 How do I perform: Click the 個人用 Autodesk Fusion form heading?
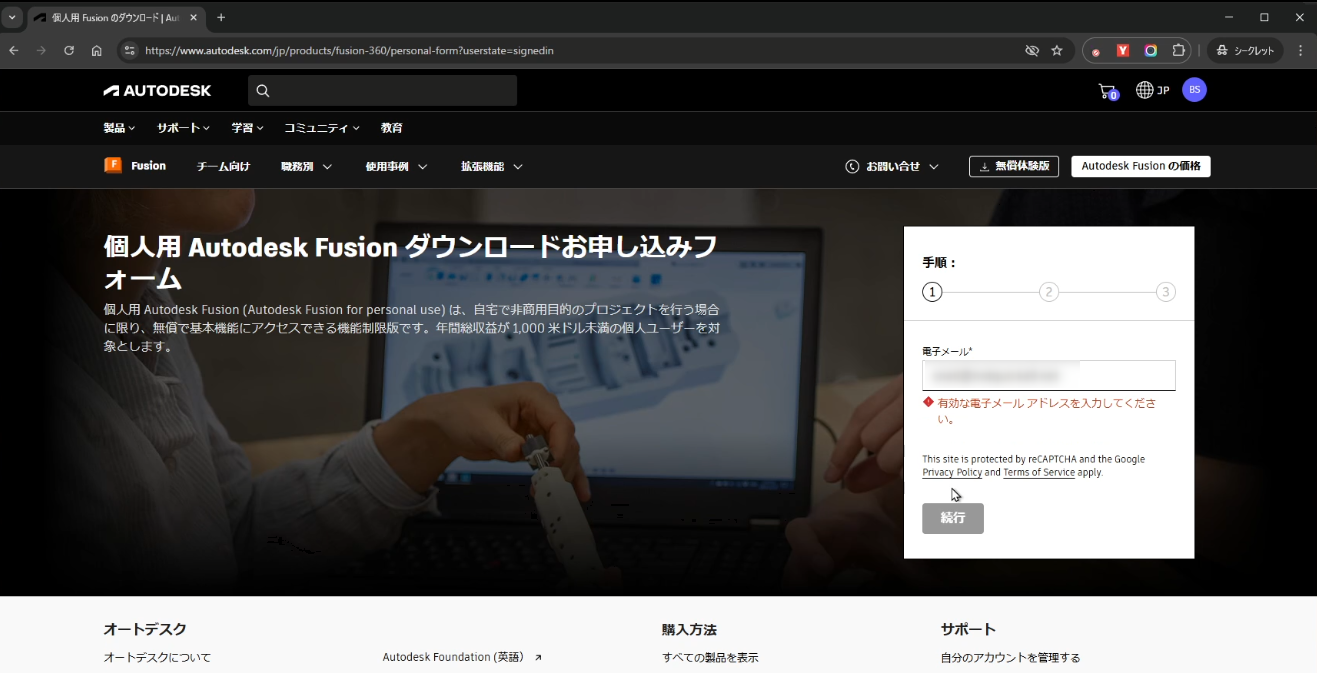point(410,262)
